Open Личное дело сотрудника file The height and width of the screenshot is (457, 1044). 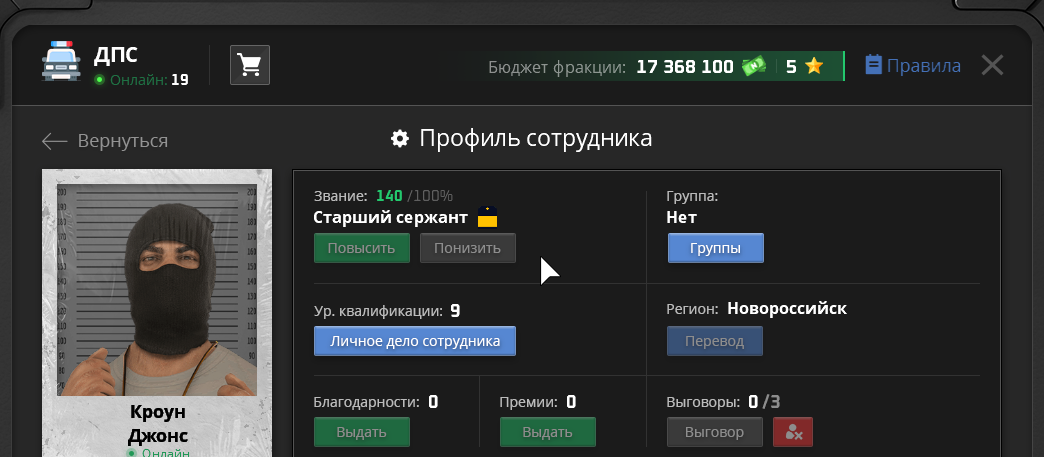pos(414,341)
